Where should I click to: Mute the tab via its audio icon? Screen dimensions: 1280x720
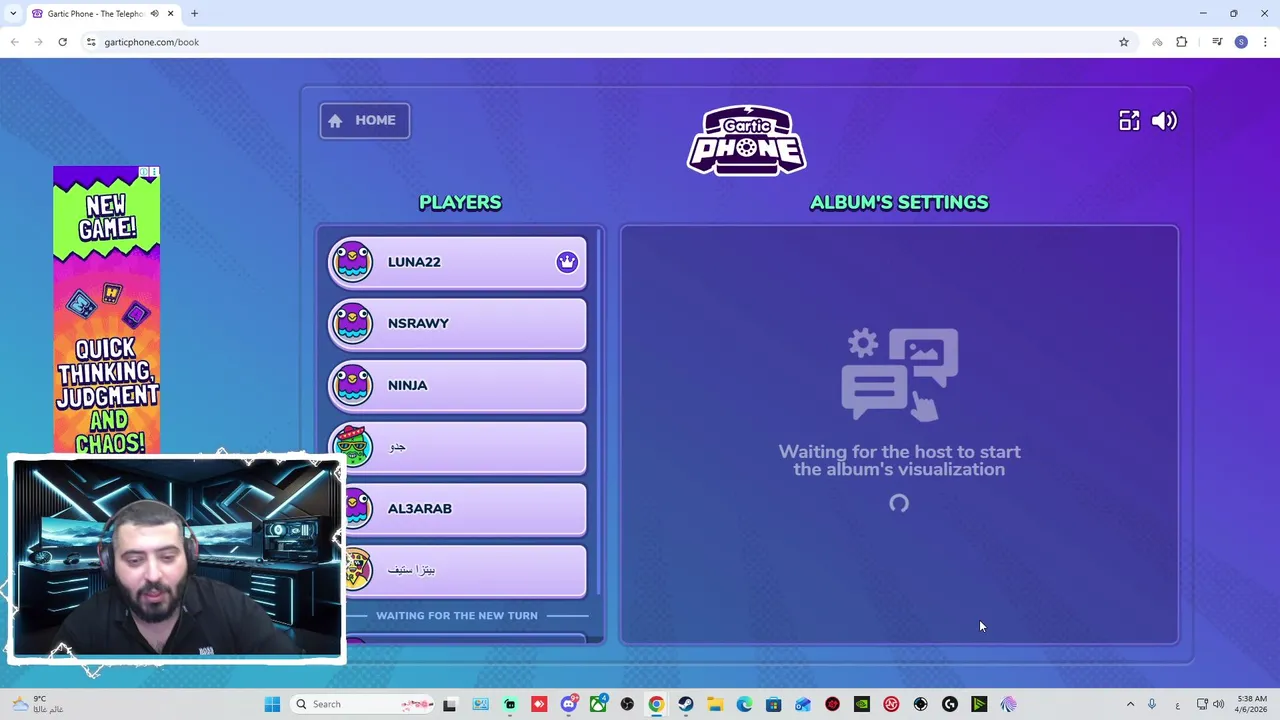tap(154, 14)
